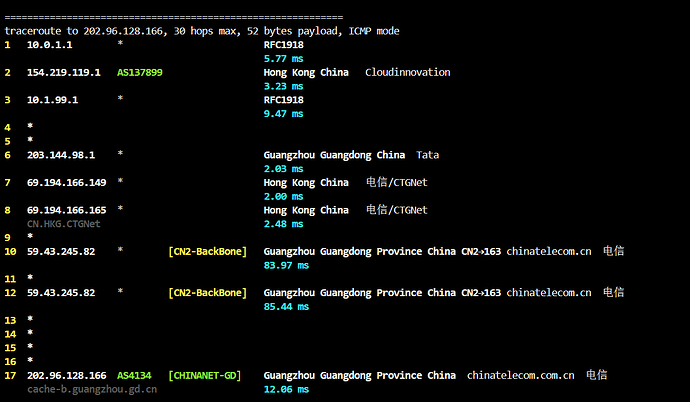690x402 pixels.
Task: Click Cloudinnovation provider name
Action: coord(407,73)
